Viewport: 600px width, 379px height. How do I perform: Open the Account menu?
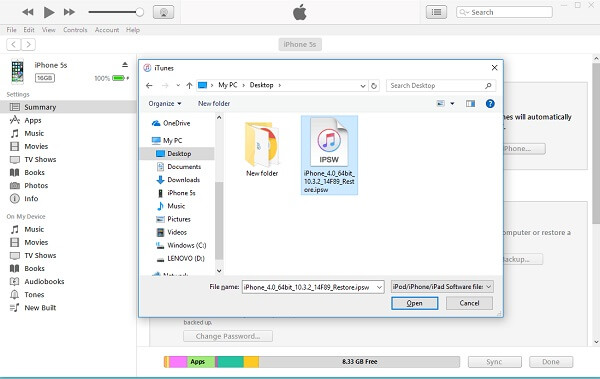point(107,30)
